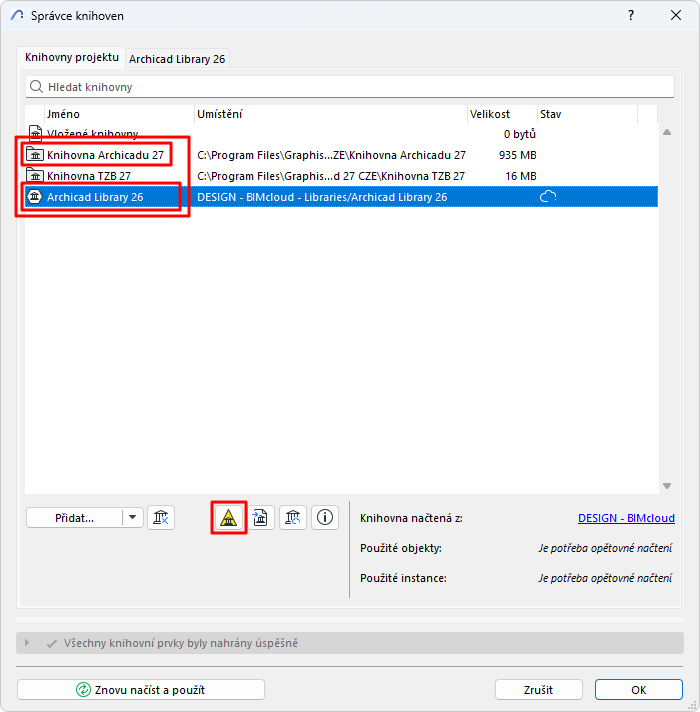Viewport: 700px width, 712px height.
Task: Click the Knihovna TZB 27 location path
Action: [x=331, y=176]
